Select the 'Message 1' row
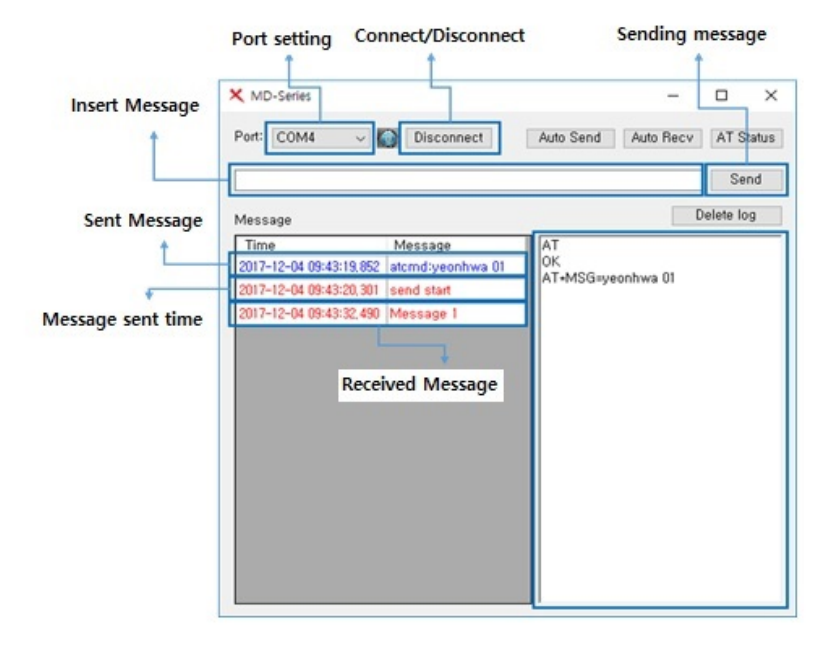Screen dimensions: 833x647 [378, 313]
